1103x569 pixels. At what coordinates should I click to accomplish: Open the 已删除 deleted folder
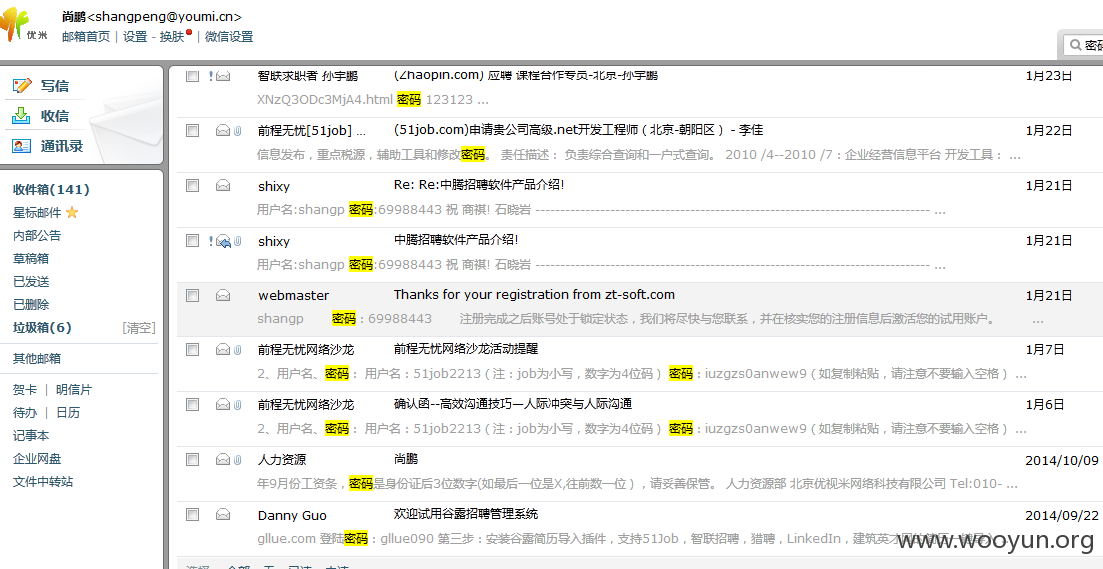coord(31,305)
